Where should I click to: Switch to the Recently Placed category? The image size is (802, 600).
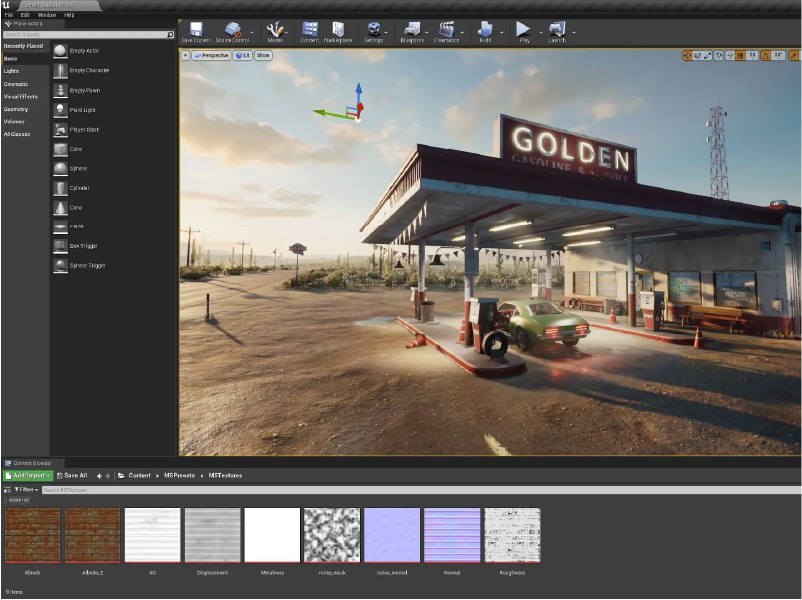25,46
